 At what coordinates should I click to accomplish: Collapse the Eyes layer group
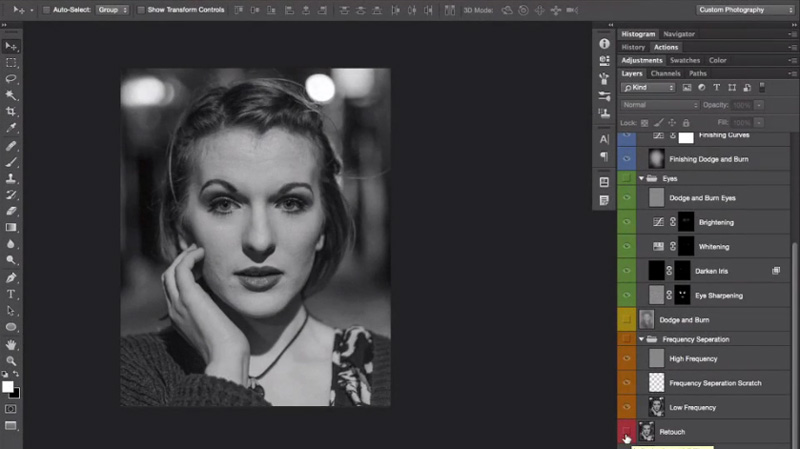pyautogui.click(x=641, y=178)
